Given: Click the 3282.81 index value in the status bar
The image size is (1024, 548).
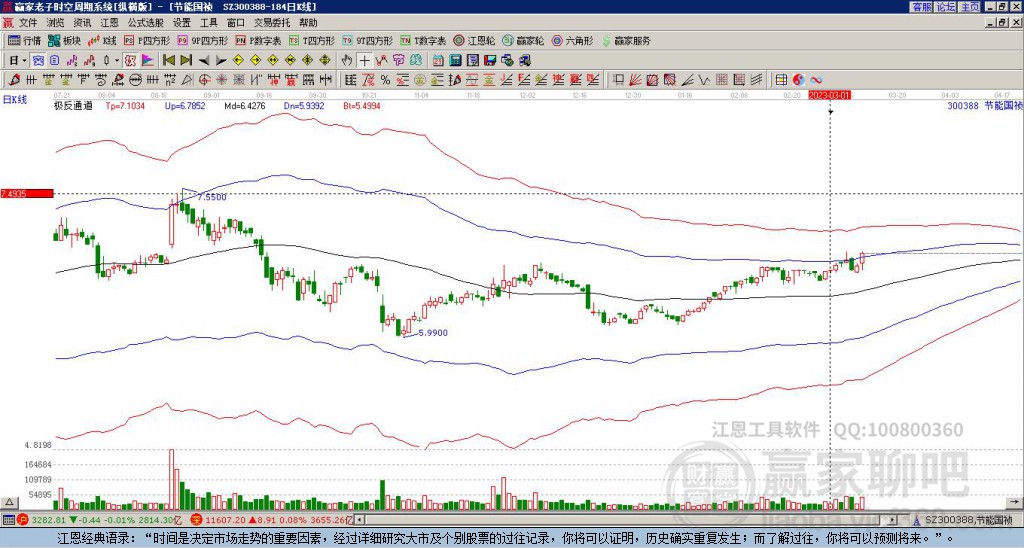Looking at the screenshot, I should pos(49,520).
